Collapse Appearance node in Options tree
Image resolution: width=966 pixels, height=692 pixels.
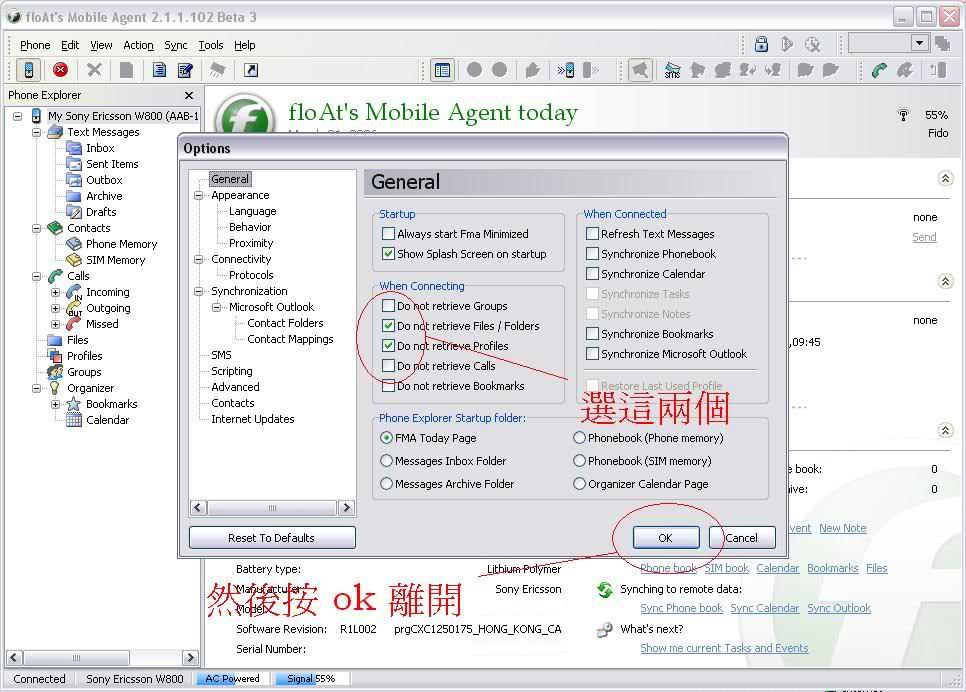[x=198, y=195]
